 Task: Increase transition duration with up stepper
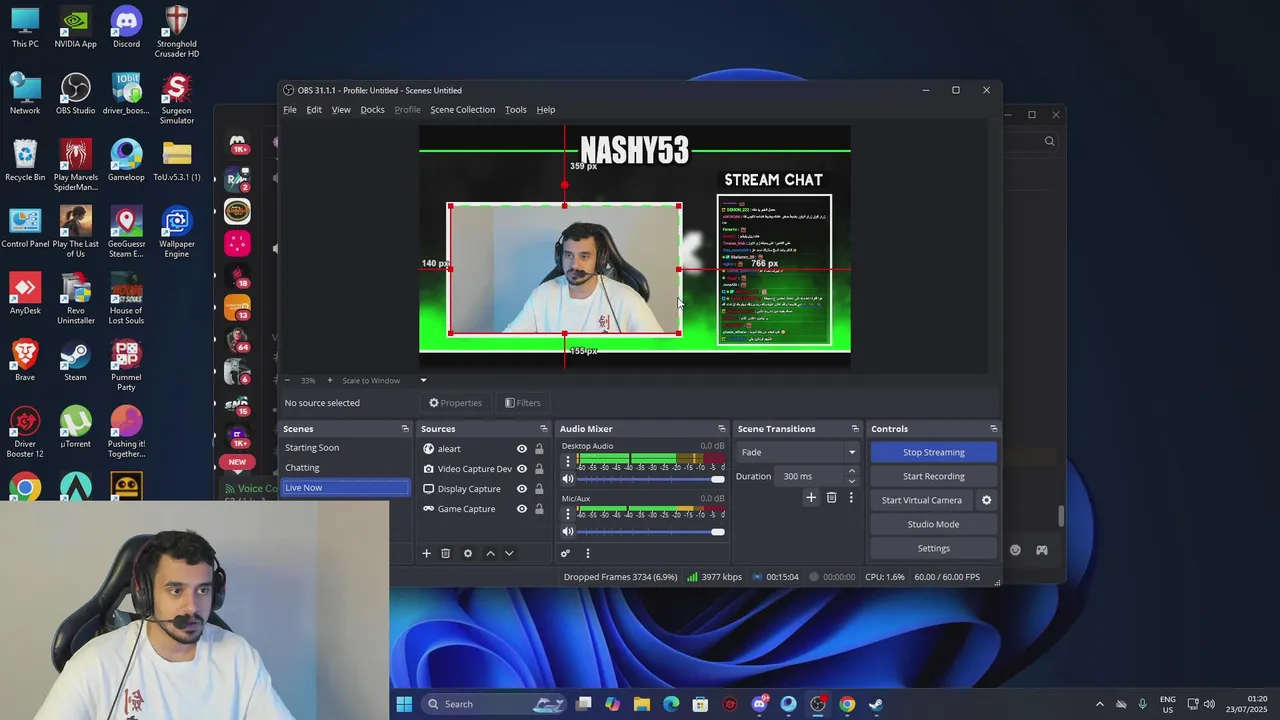pyautogui.click(x=852, y=471)
